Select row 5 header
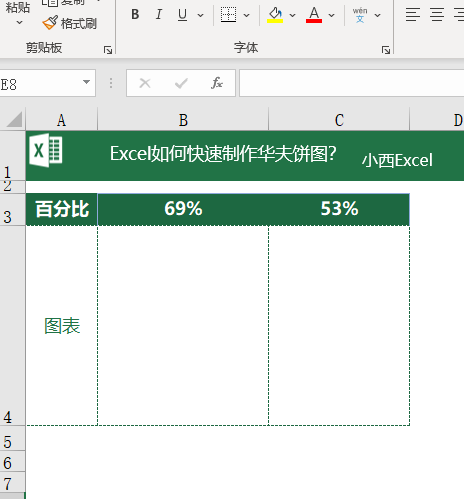The image size is (464, 499). [12, 438]
